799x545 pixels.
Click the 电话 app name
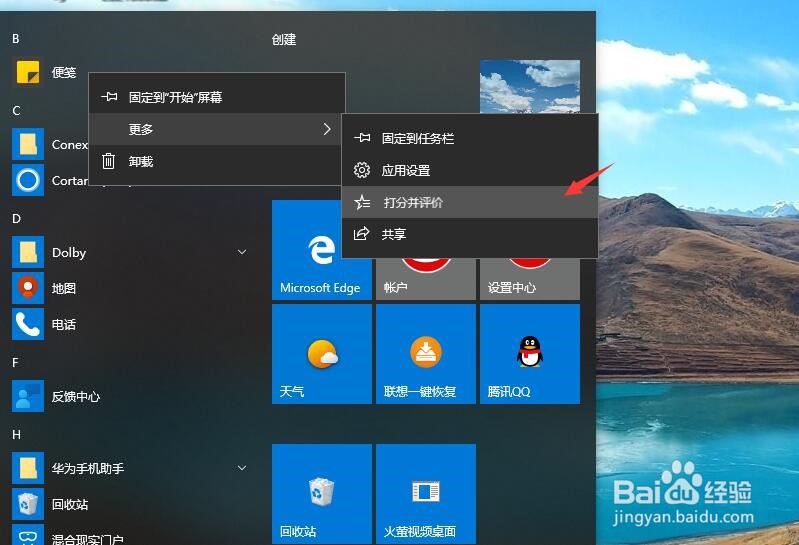(x=64, y=324)
